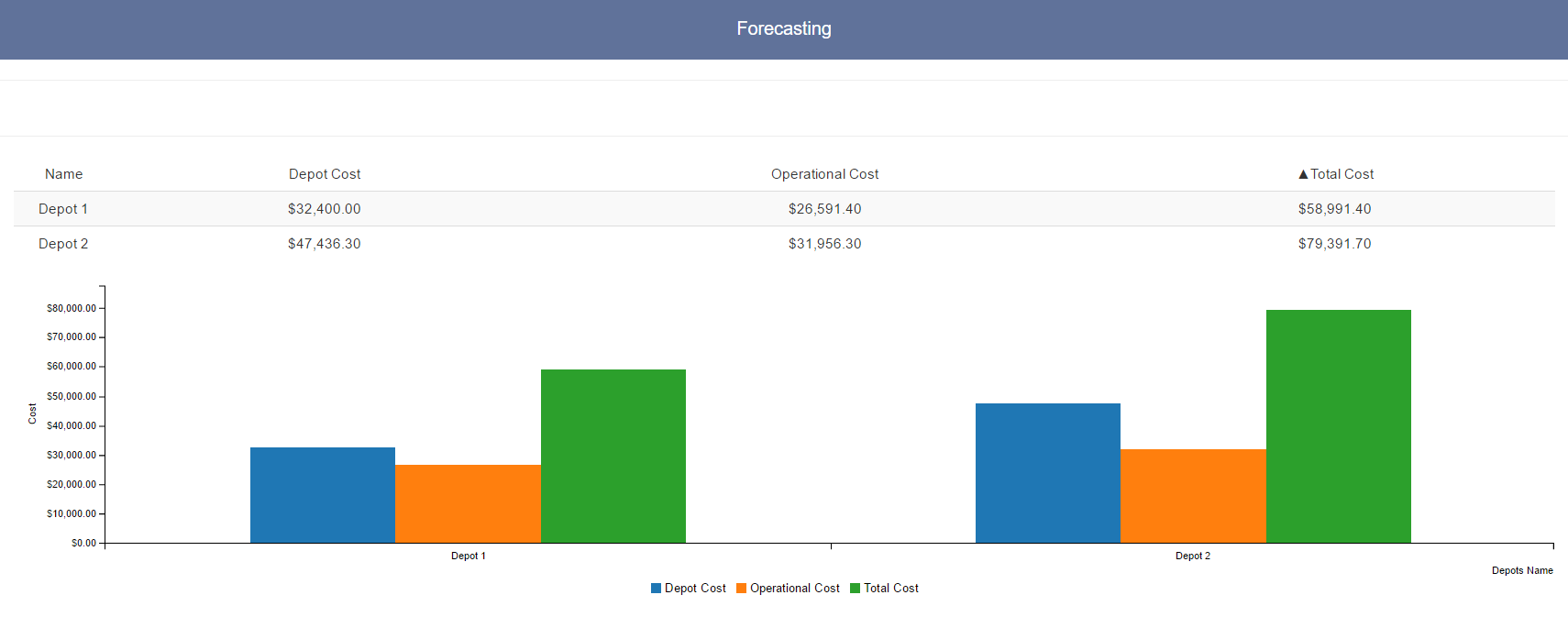This screenshot has width=1568, height=617.
Task: Click Depot 1's orange Operational Cost bar
Action: coord(468,504)
